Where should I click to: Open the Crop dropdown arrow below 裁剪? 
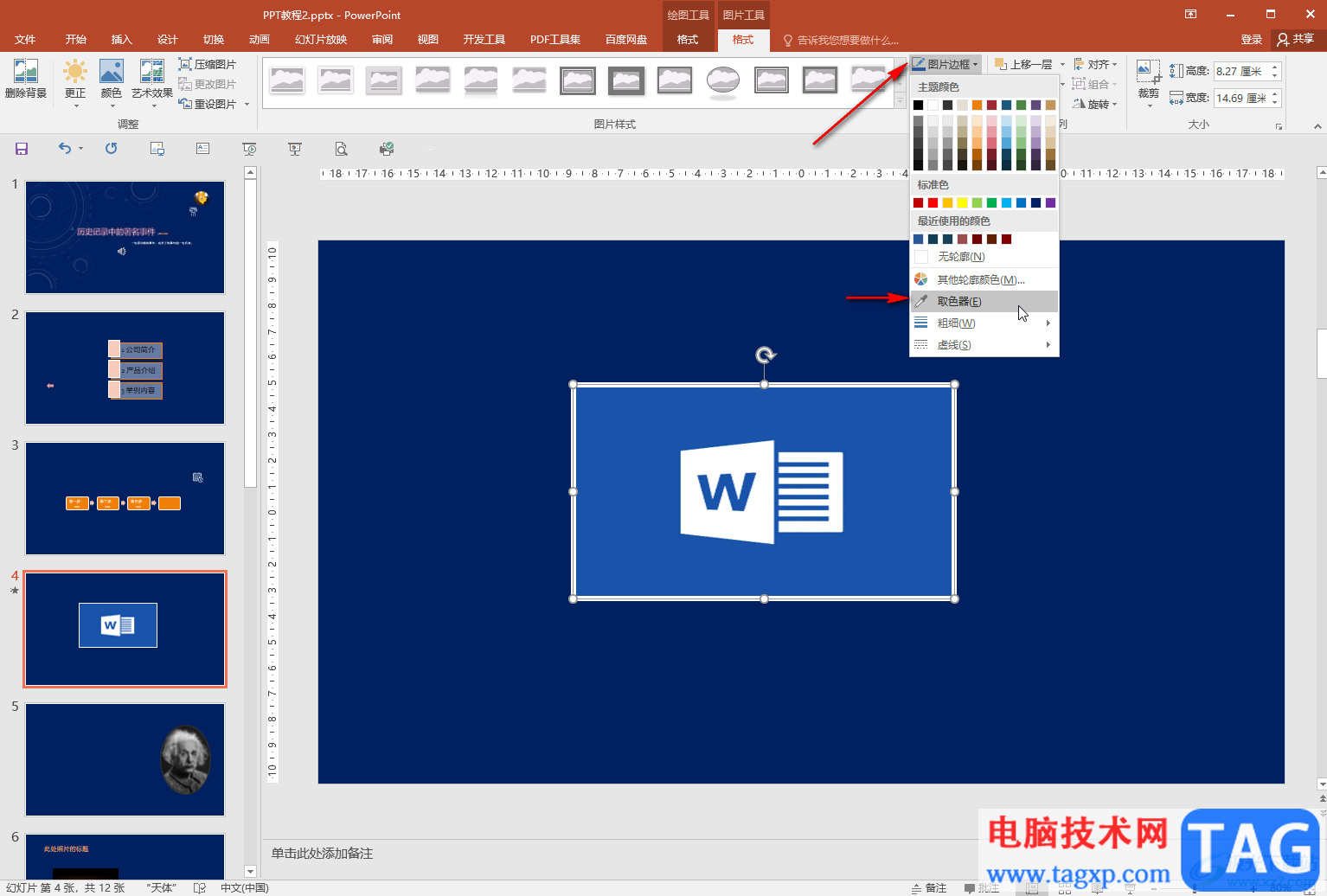(x=1149, y=106)
